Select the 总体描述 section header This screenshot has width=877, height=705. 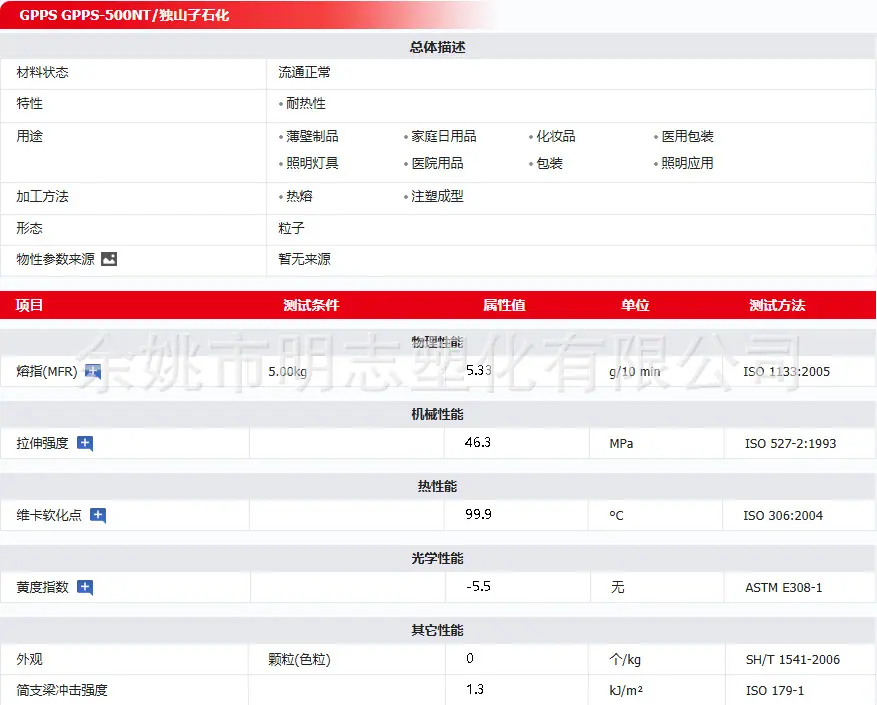point(437,47)
